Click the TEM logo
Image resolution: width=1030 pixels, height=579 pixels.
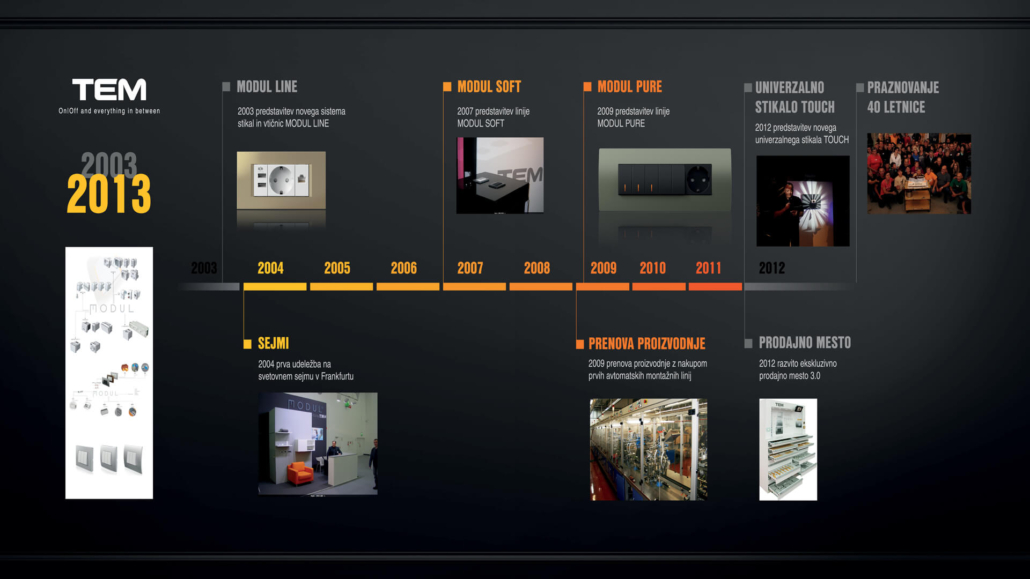click(x=109, y=90)
